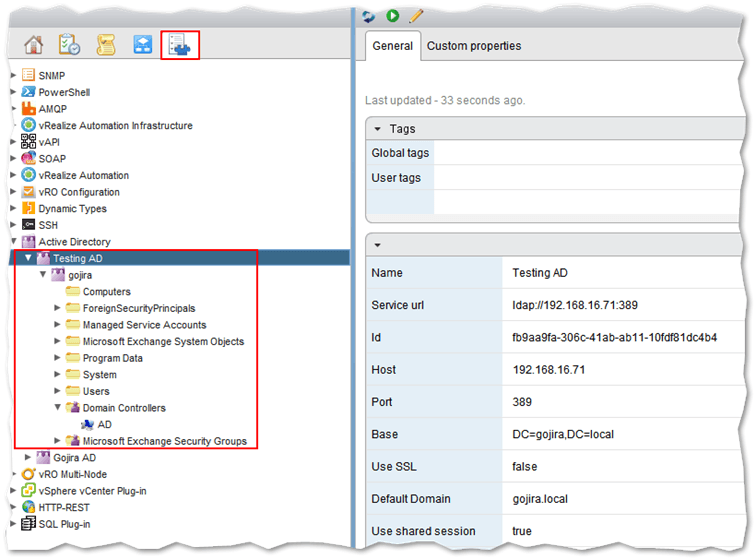Expand the Users folder arrow
This screenshot has height=560, width=756.
coord(57,390)
